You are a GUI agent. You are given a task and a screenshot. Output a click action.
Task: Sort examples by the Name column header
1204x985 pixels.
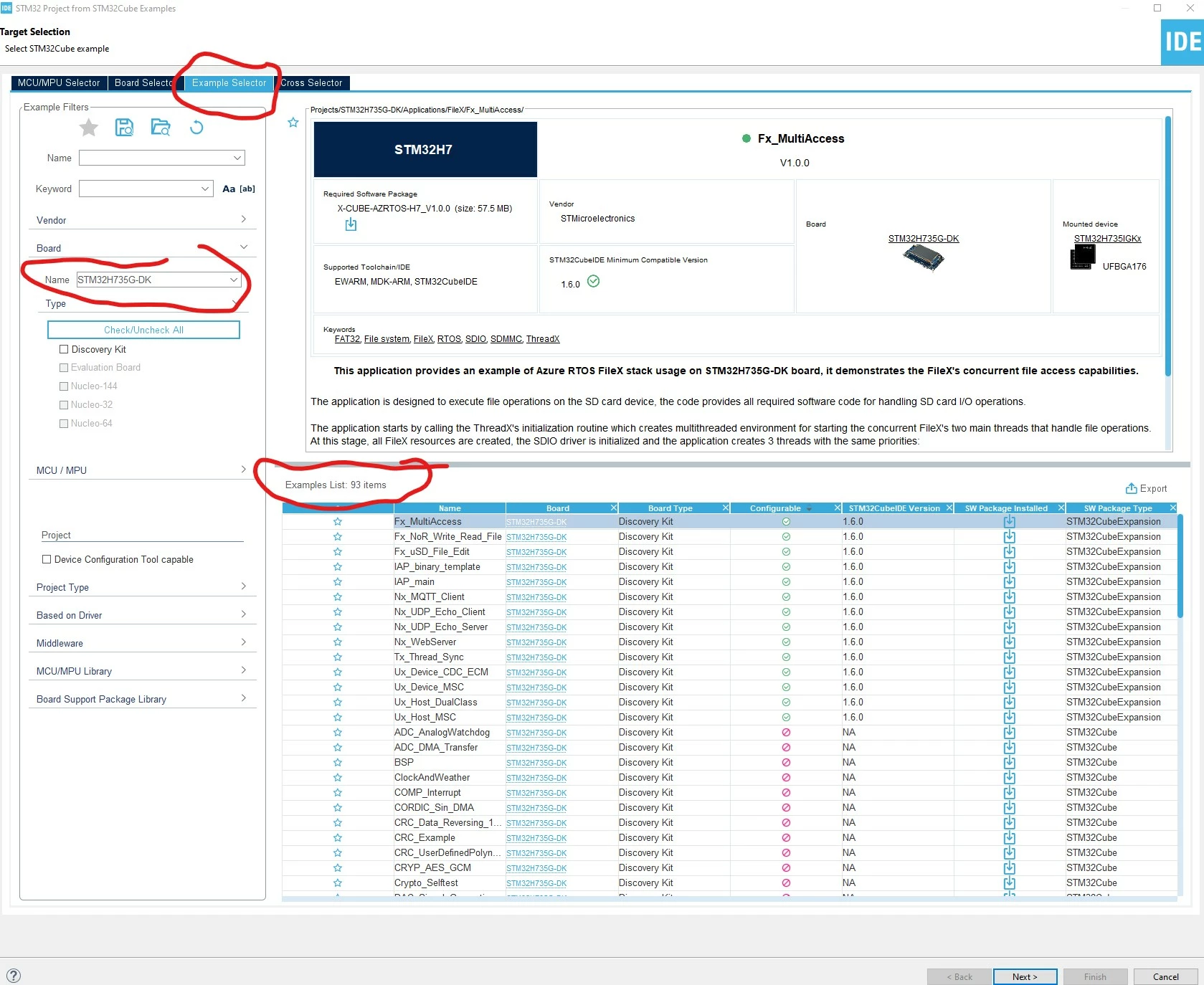click(450, 508)
